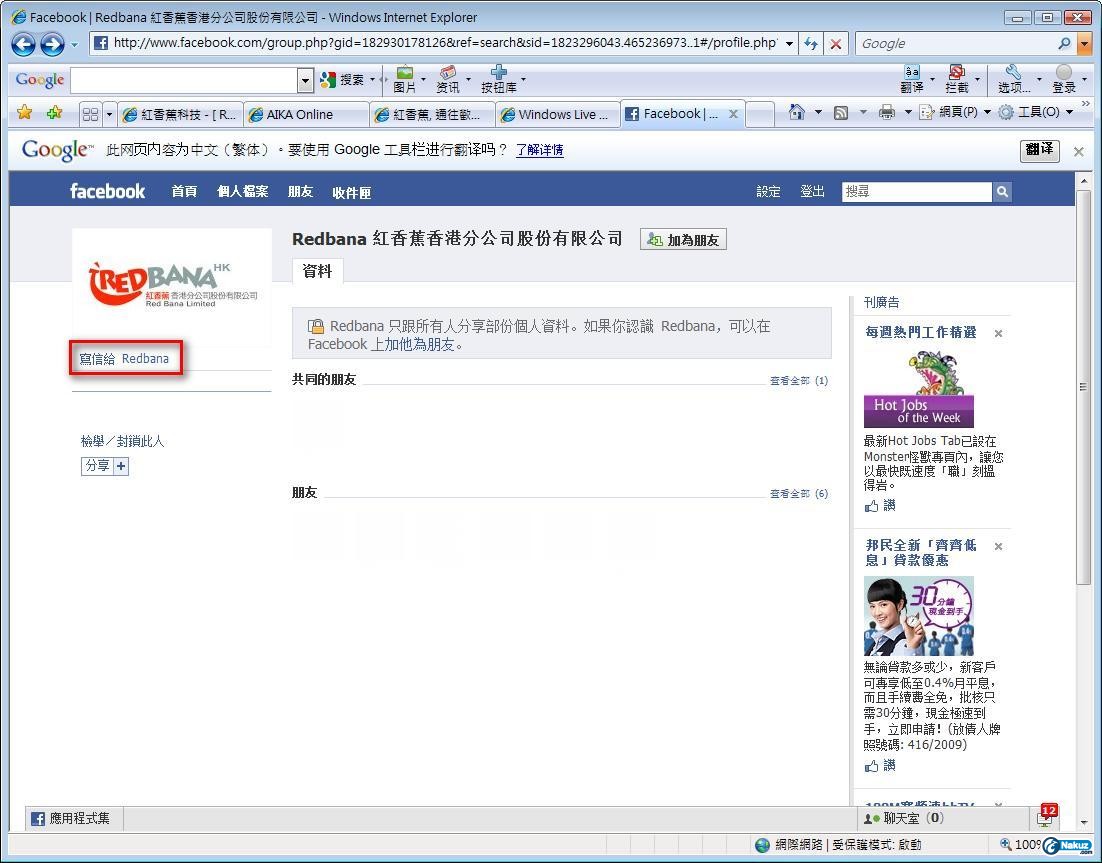This screenshot has width=1102, height=863.
Task: Dismiss the Google translate bar
Action: click(x=1079, y=151)
